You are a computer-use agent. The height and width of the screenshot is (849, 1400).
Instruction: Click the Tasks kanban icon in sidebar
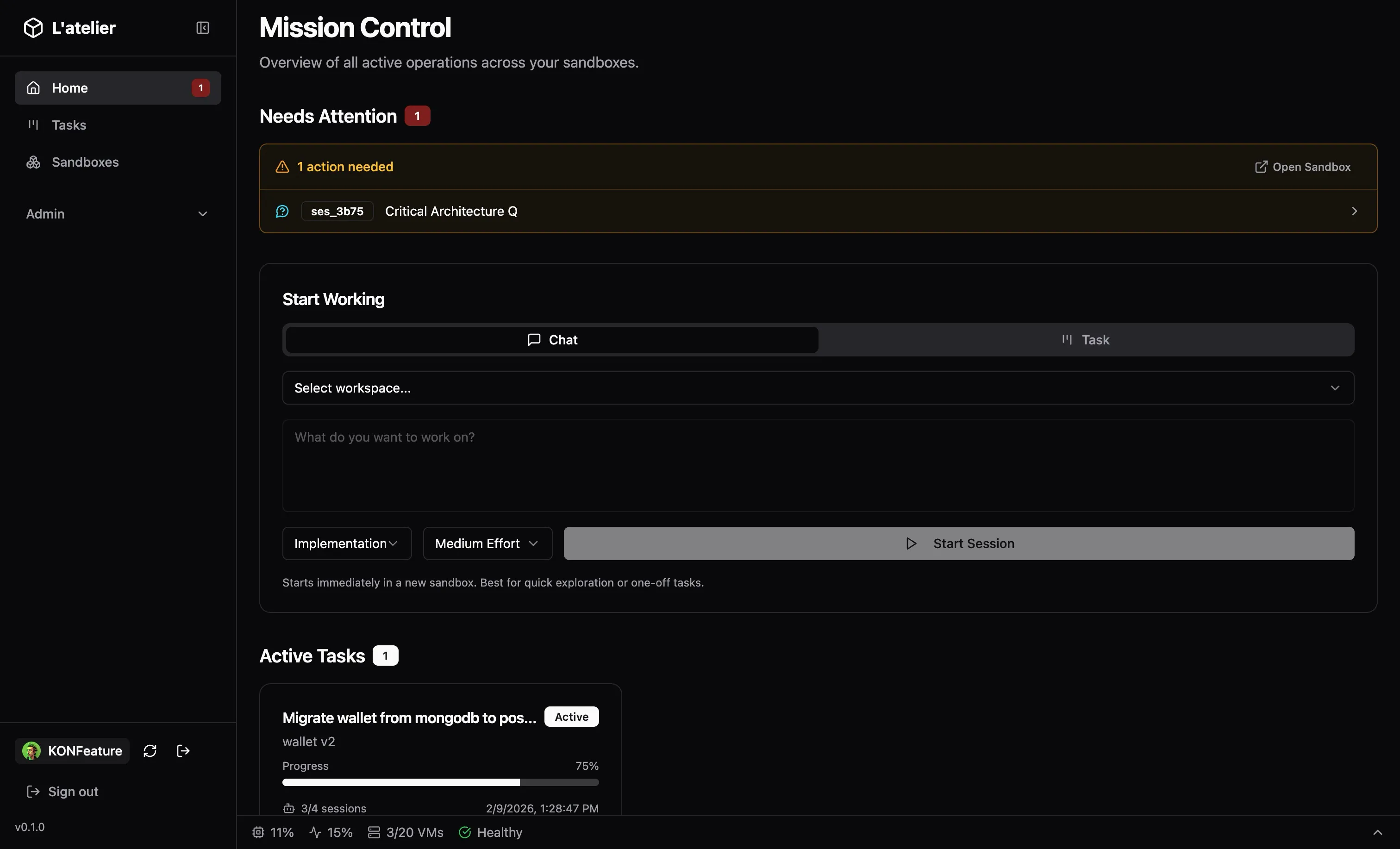(33, 125)
